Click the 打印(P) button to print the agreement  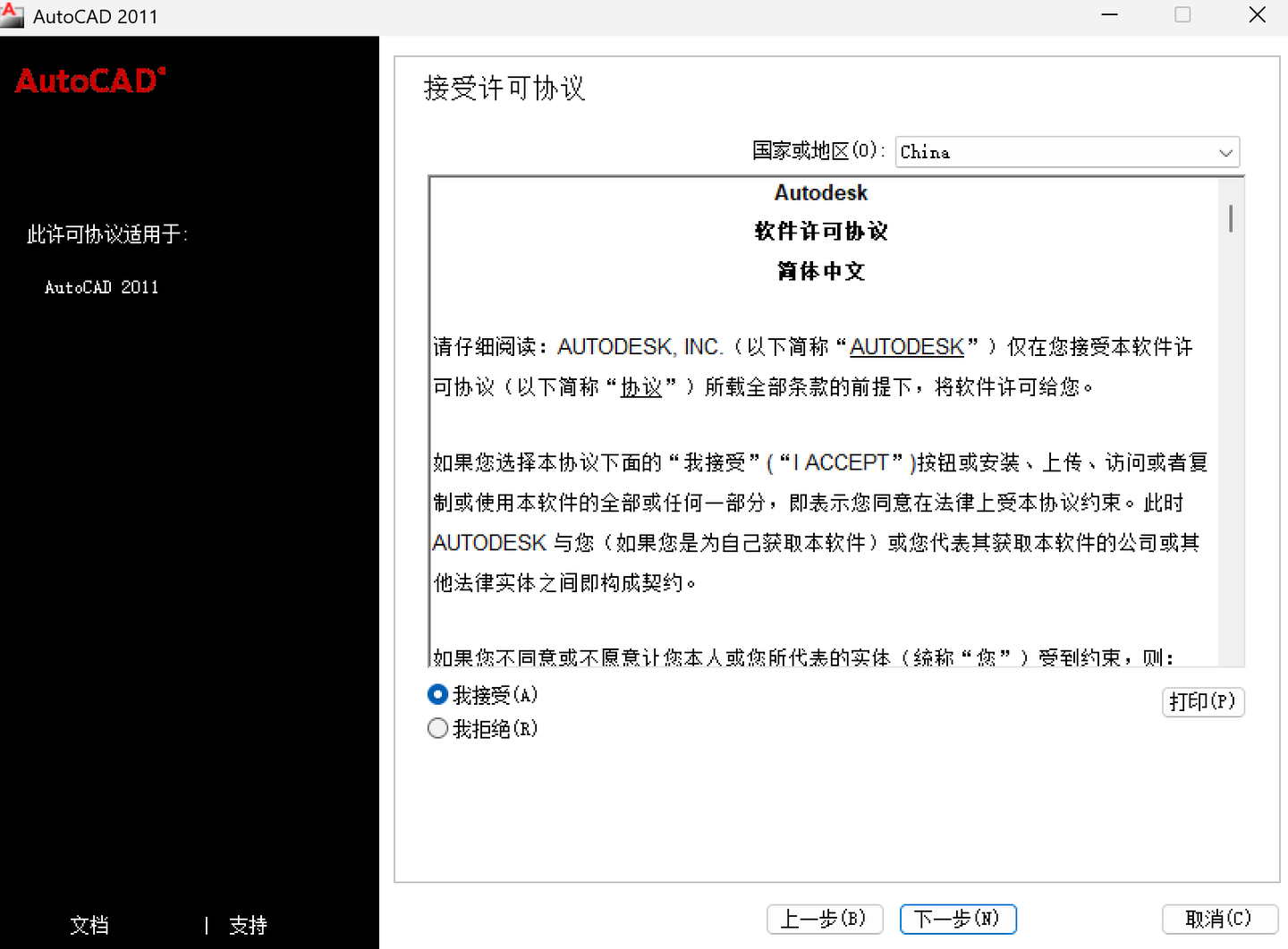(x=1202, y=702)
